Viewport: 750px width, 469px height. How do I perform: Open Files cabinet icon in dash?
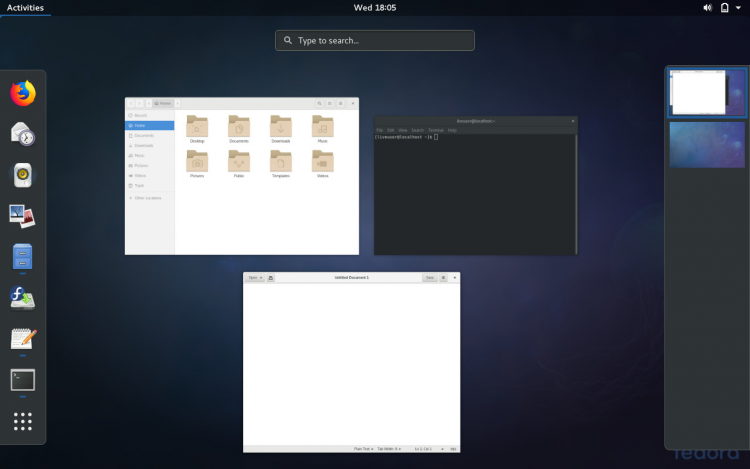23,257
